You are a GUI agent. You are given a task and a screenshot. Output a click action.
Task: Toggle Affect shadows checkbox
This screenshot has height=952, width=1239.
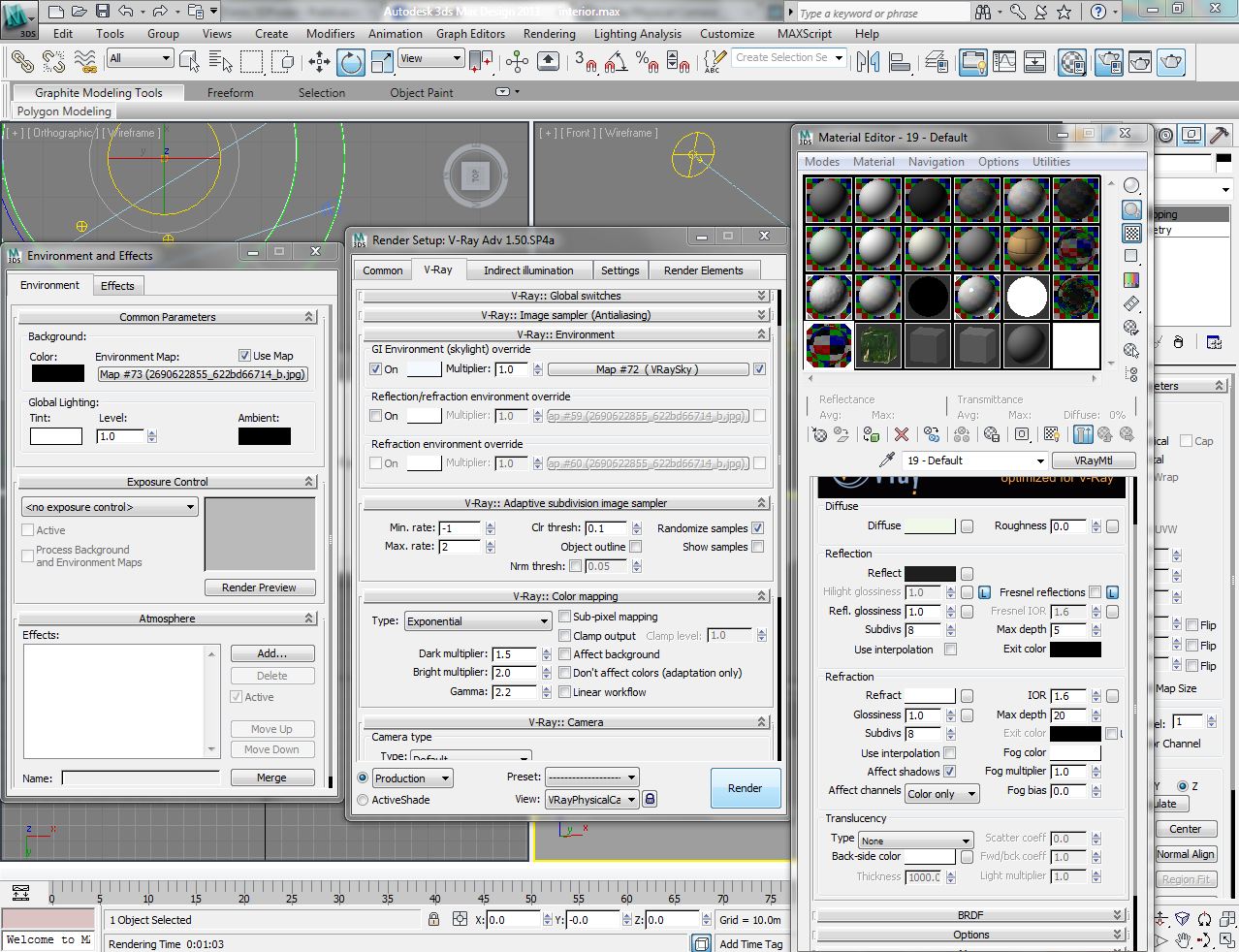pos(950,772)
